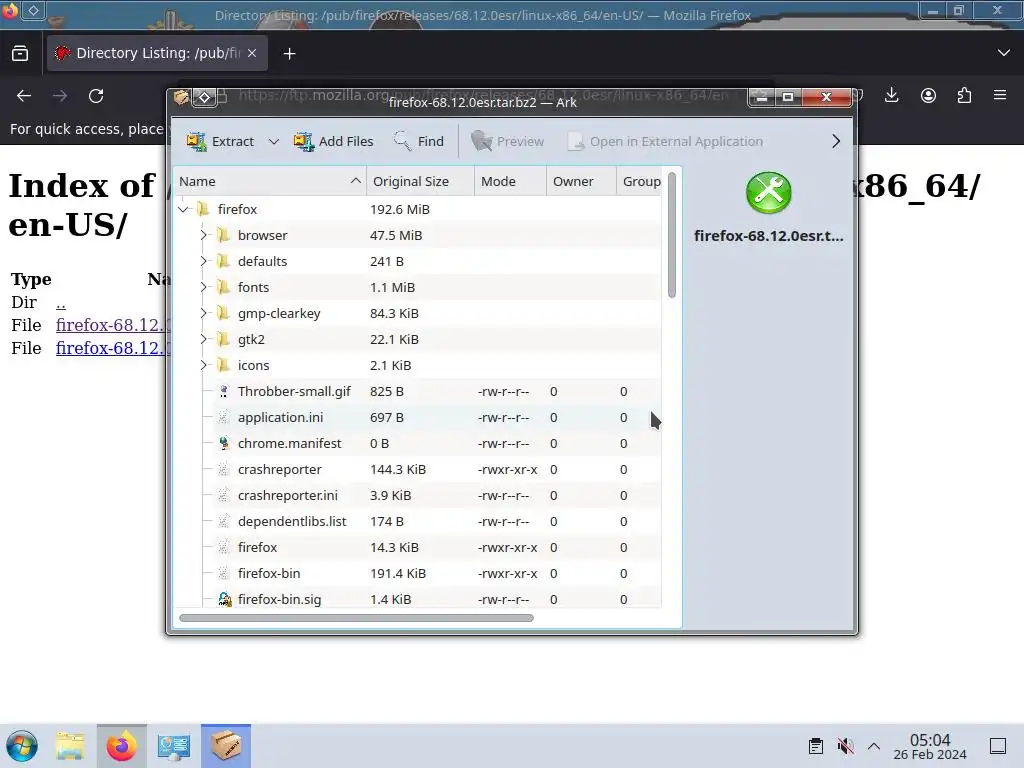
Task: Select the crashreporter file row
Action: (x=418, y=470)
